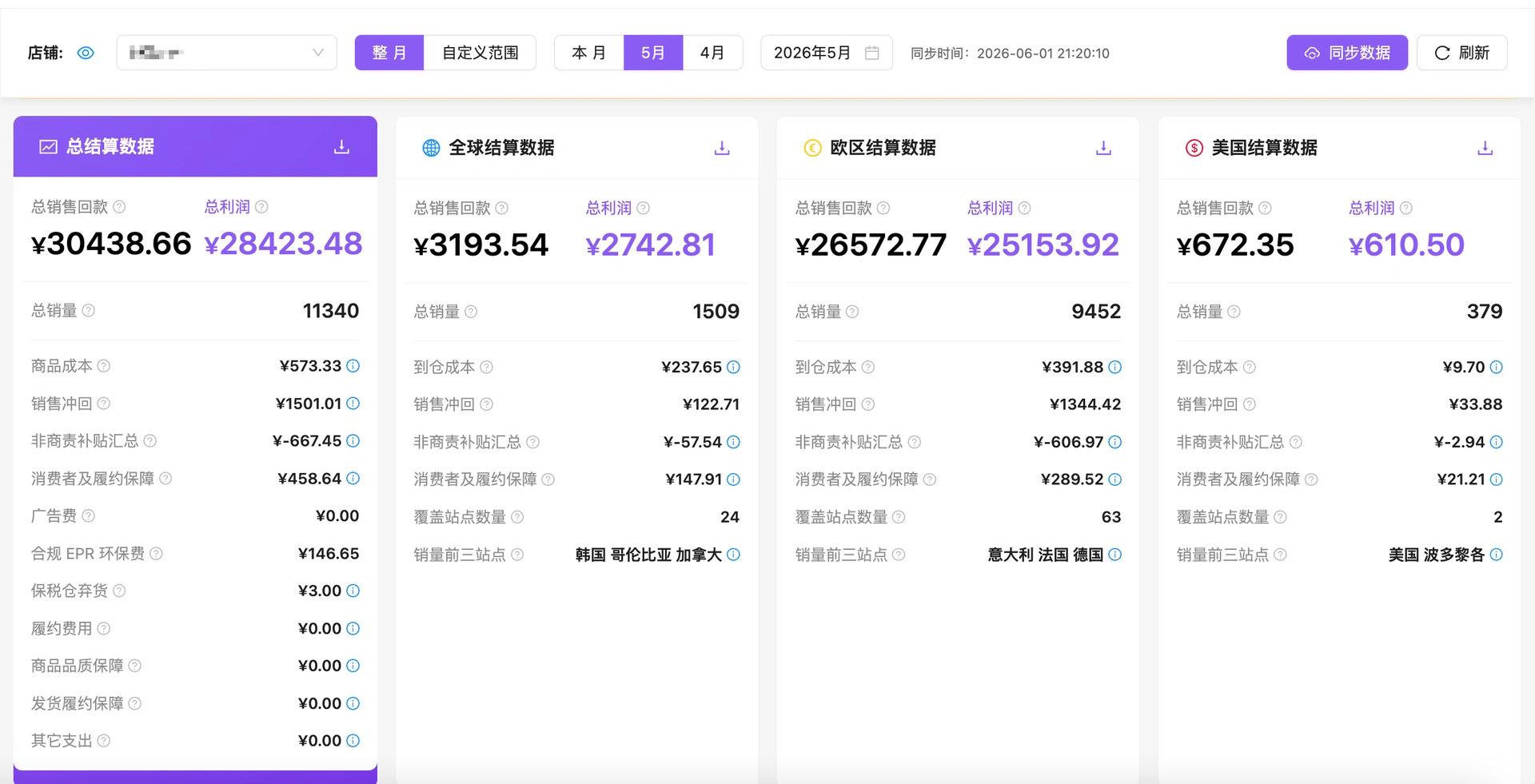
Task: Open the store selection dropdown
Action: (x=226, y=53)
